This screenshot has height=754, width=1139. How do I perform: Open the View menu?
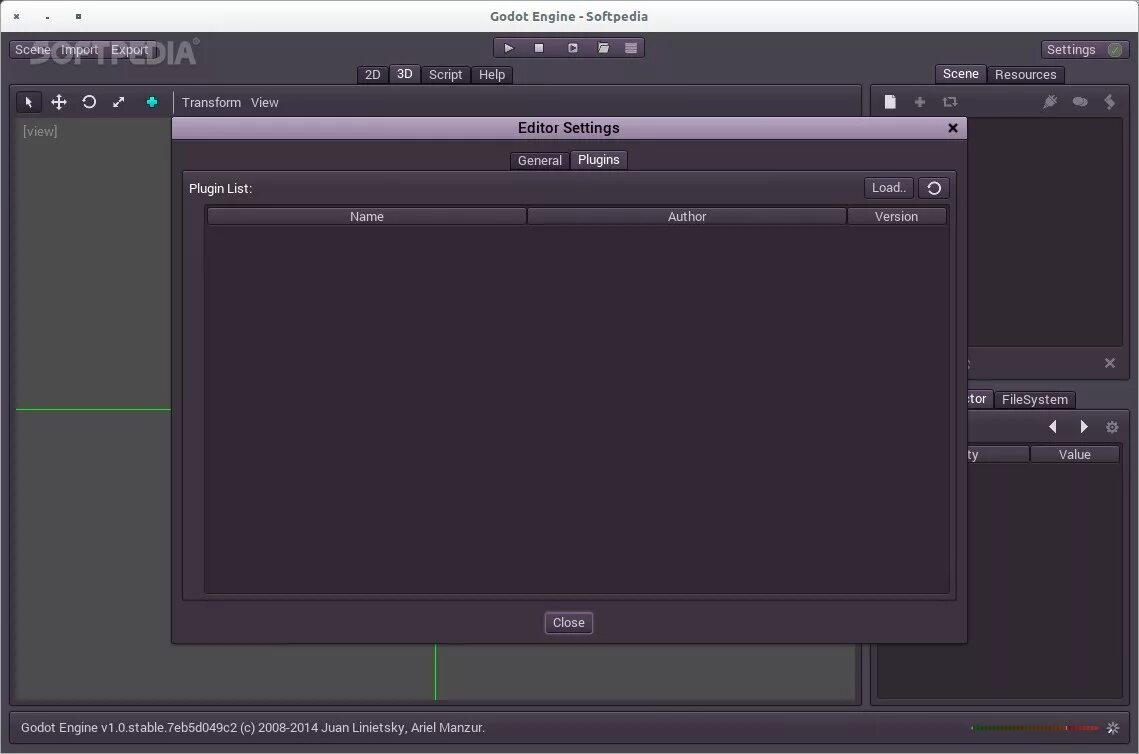tap(264, 102)
